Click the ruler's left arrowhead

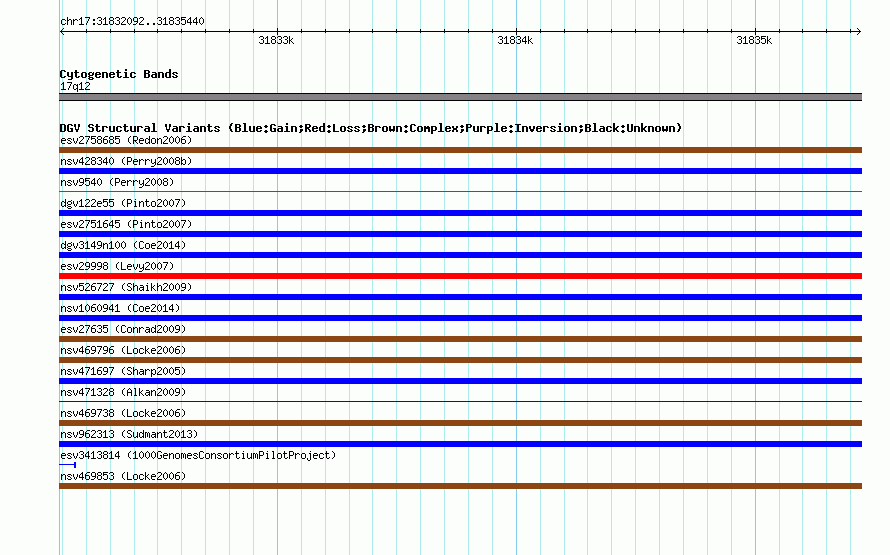[62, 31]
